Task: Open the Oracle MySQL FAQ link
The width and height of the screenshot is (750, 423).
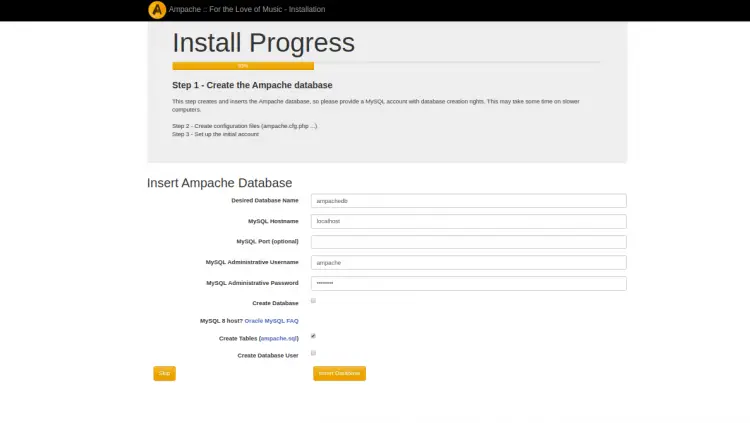Action: coord(271,321)
